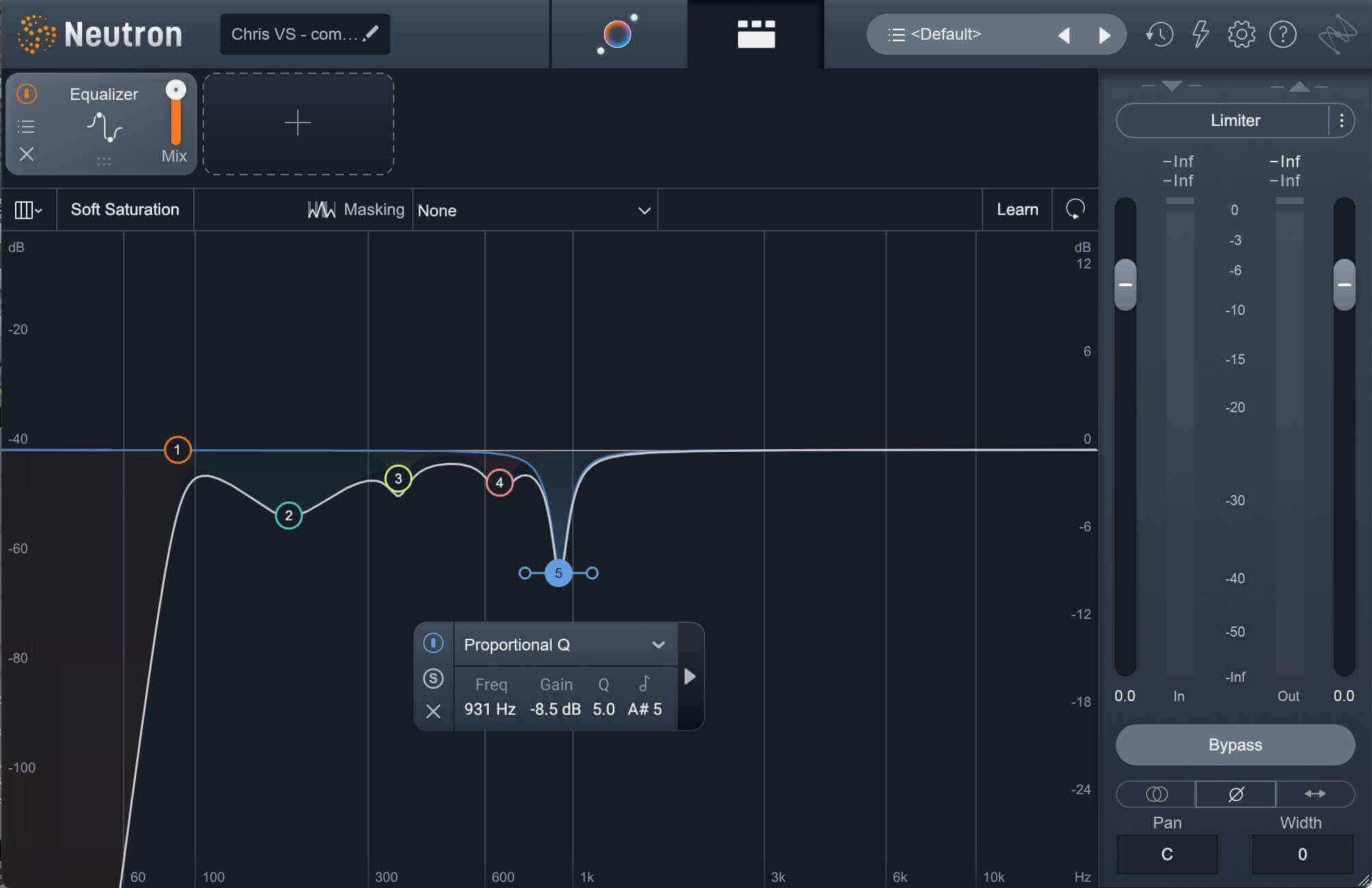The height and width of the screenshot is (888, 1372).
Task: Toggle the phase invert icon
Action: (1236, 794)
